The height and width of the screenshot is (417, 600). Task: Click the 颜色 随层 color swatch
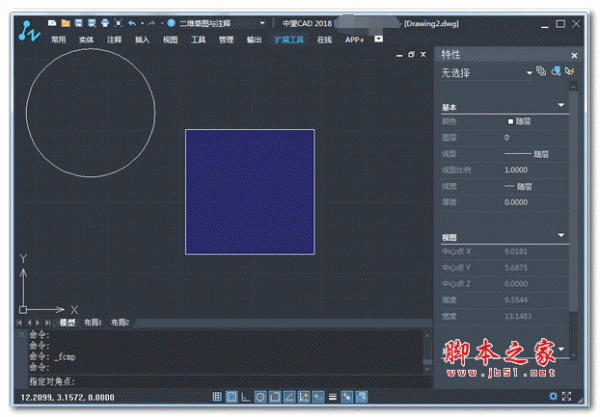coord(511,121)
